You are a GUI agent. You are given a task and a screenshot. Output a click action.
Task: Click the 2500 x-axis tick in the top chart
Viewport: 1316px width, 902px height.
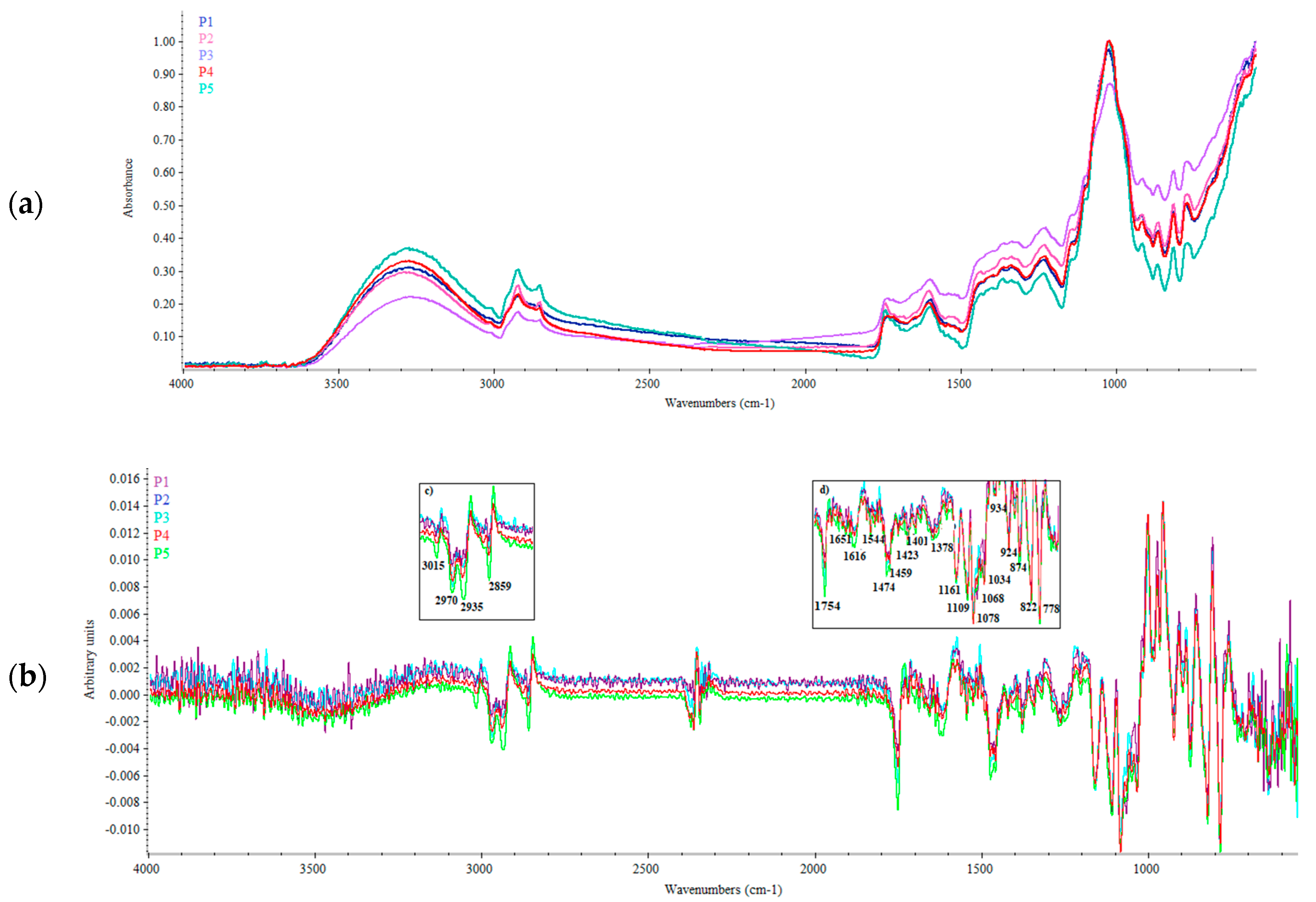pos(647,384)
